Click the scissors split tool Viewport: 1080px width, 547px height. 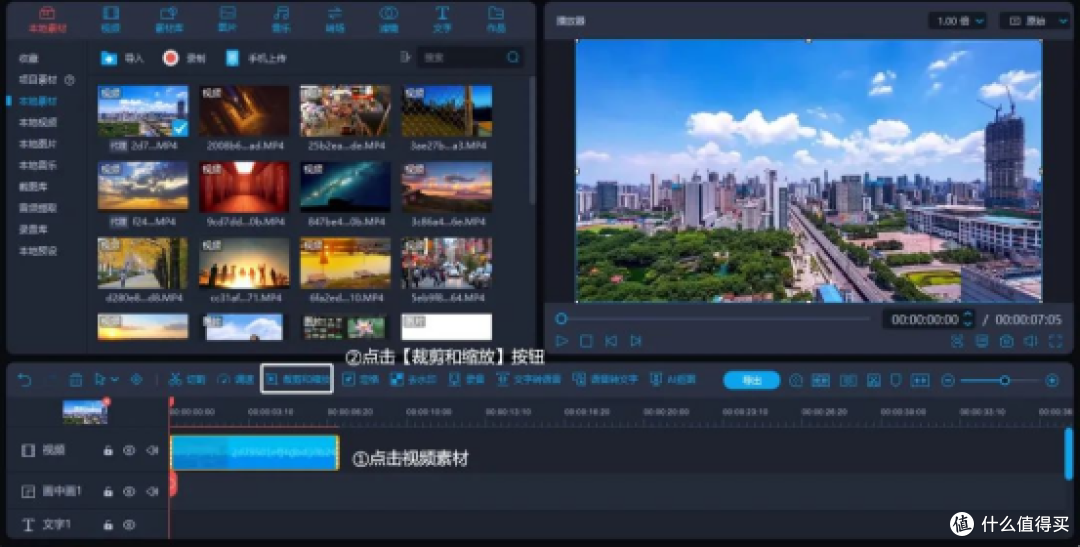pyautogui.click(x=187, y=380)
